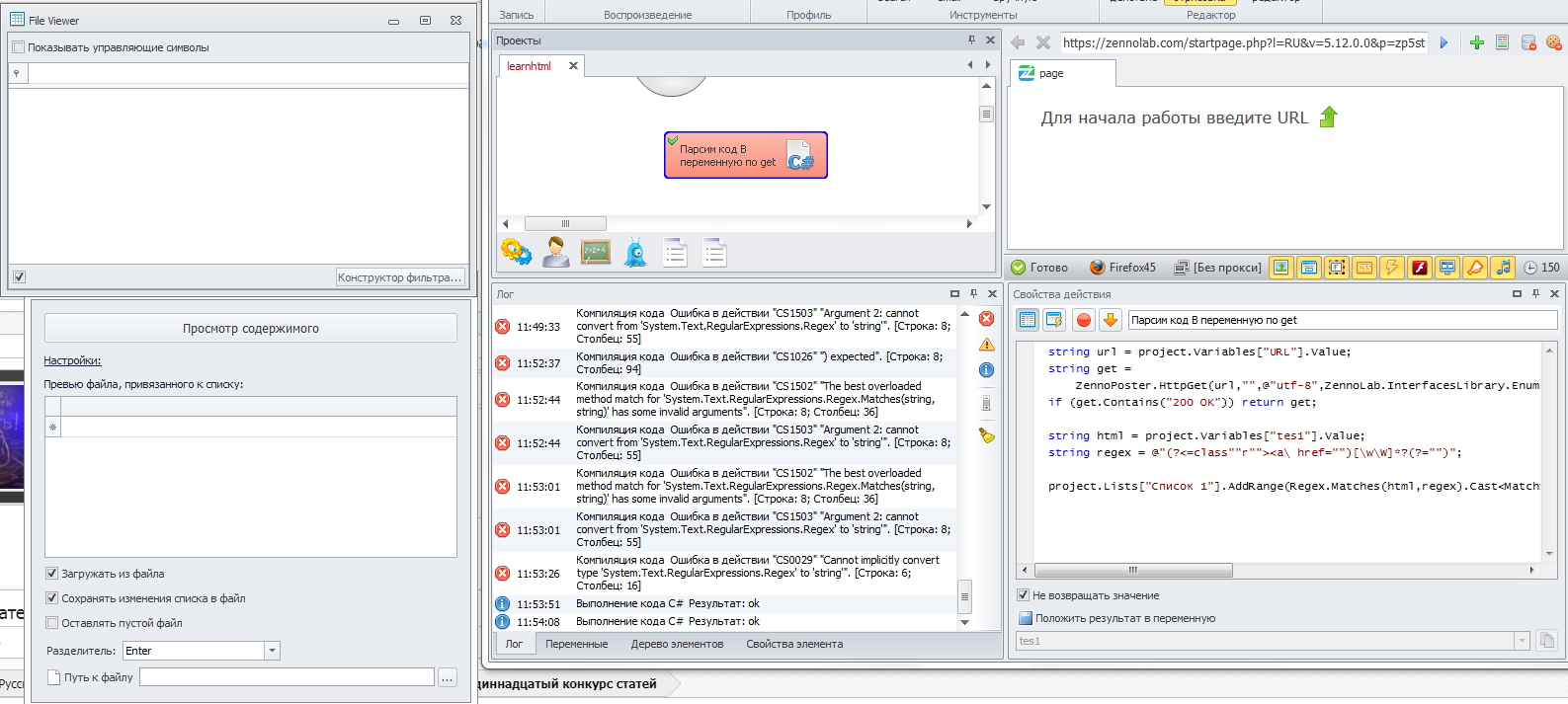Uncheck 'Загружать из файла' option

[52, 574]
